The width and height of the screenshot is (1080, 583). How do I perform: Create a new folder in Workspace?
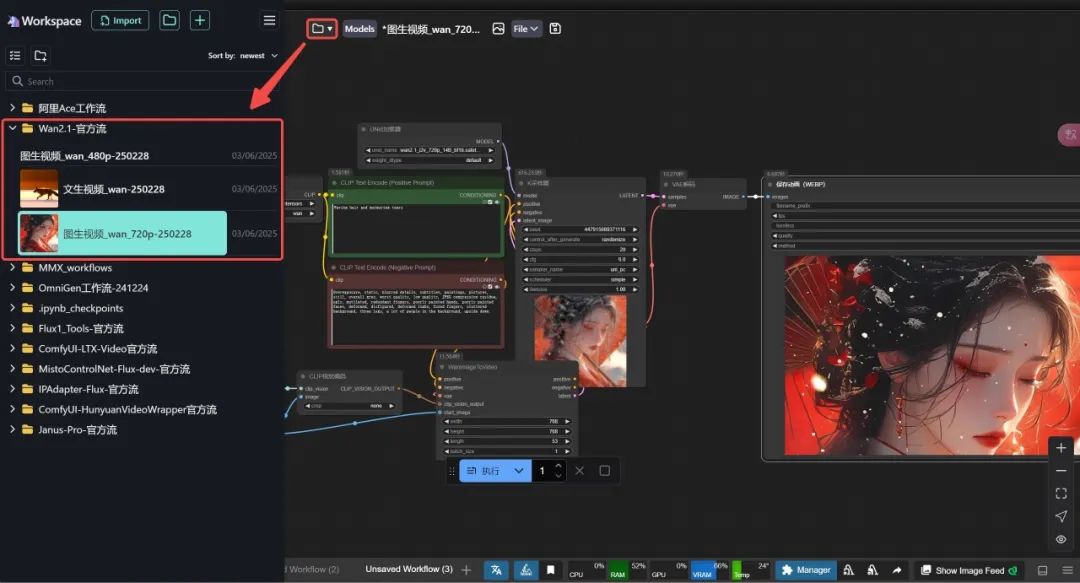41,55
